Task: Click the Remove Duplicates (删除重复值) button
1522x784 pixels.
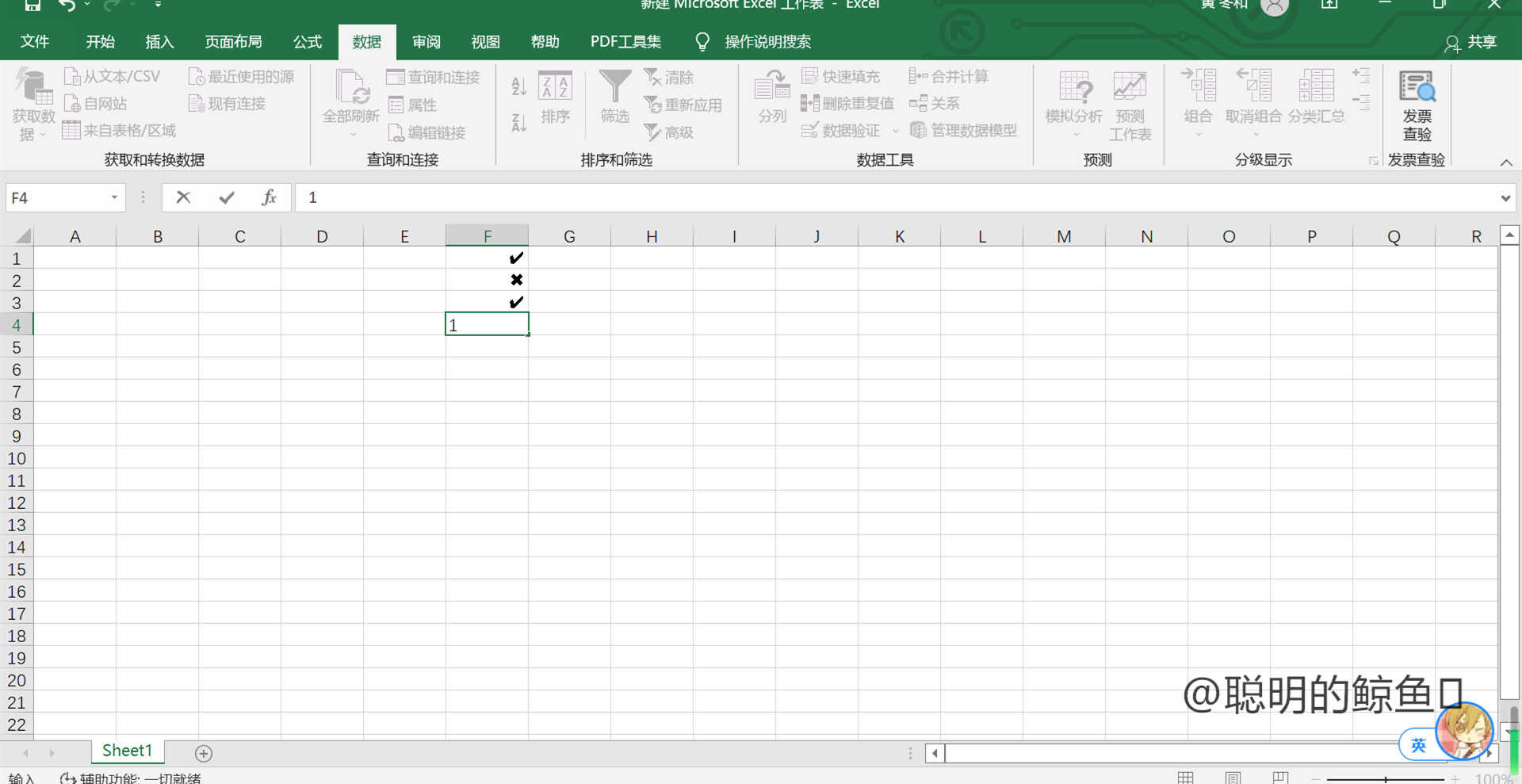Action: (847, 104)
